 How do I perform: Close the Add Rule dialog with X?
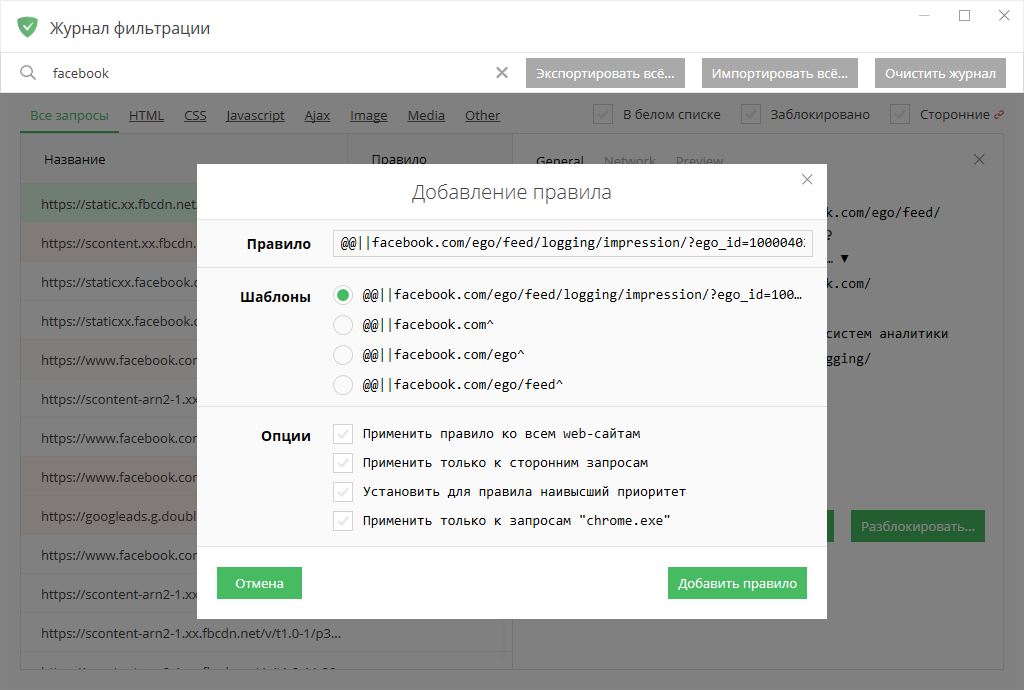point(807,180)
